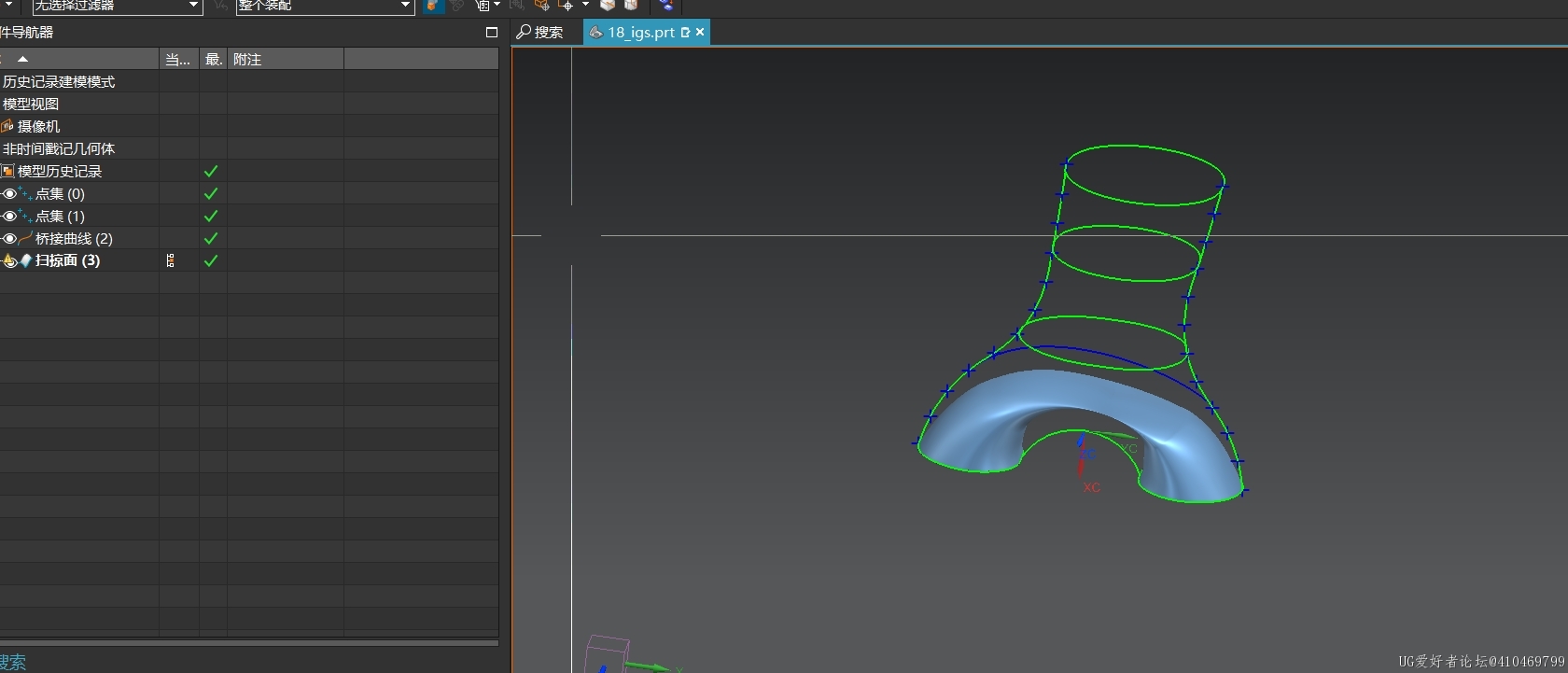Toggle visibility eye of 点集 (1)
The height and width of the screenshot is (673, 1568).
[8, 216]
